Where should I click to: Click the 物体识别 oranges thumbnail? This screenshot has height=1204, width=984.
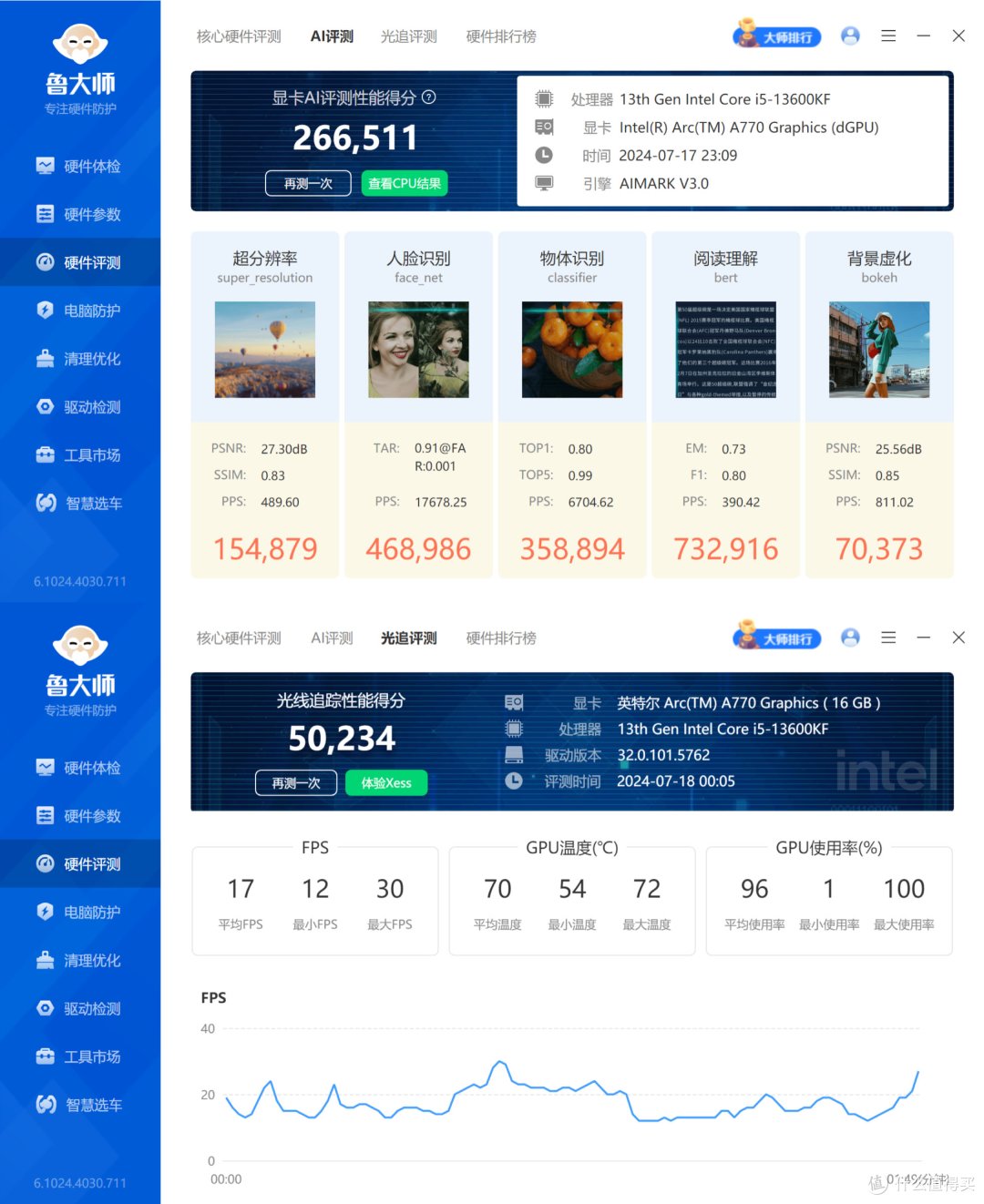point(572,350)
